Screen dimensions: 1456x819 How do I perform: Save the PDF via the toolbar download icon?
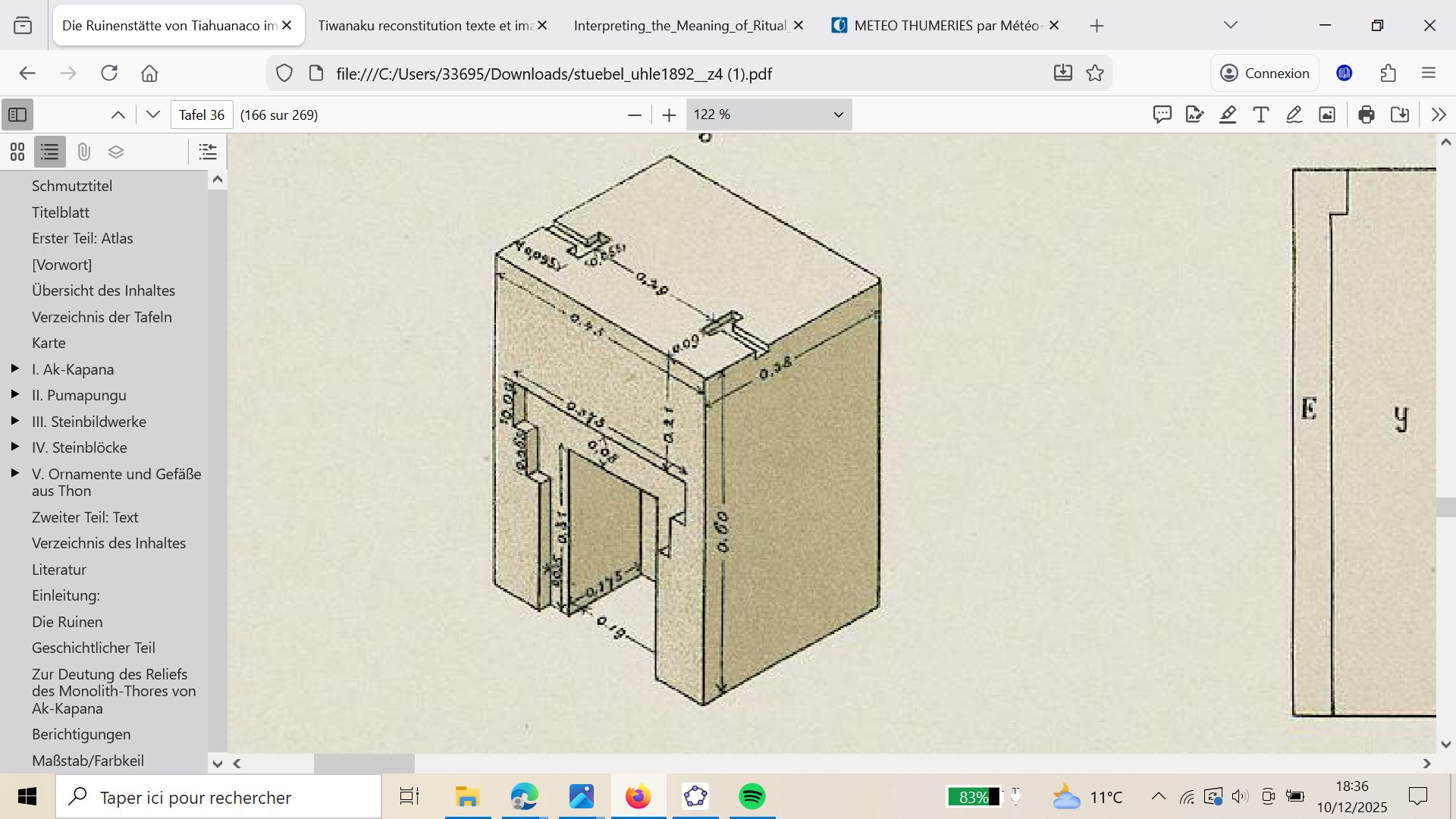coord(1400,115)
